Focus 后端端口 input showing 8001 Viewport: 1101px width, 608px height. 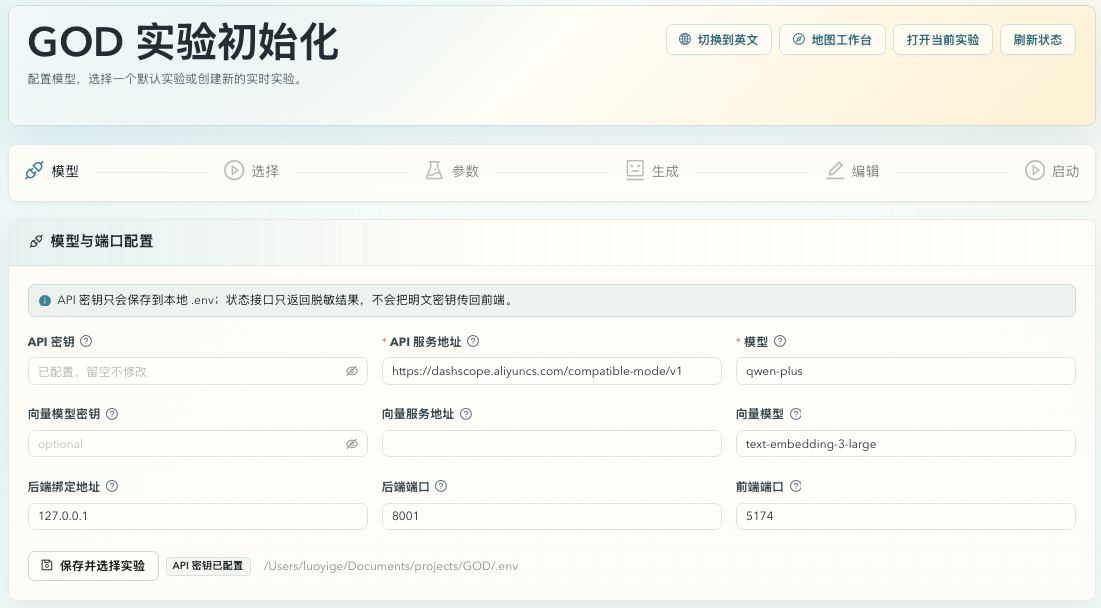(x=551, y=516)
